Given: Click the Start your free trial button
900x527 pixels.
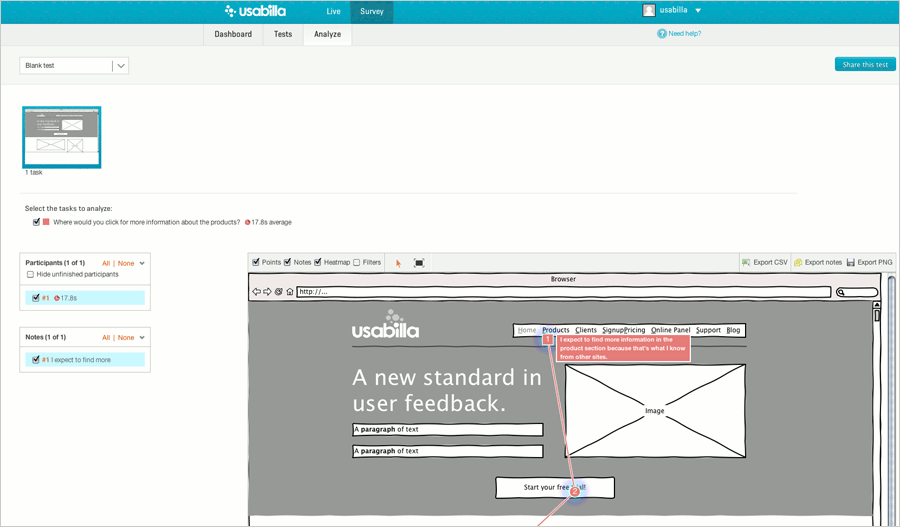Looking at the screenshot, I should pos(555,487).
